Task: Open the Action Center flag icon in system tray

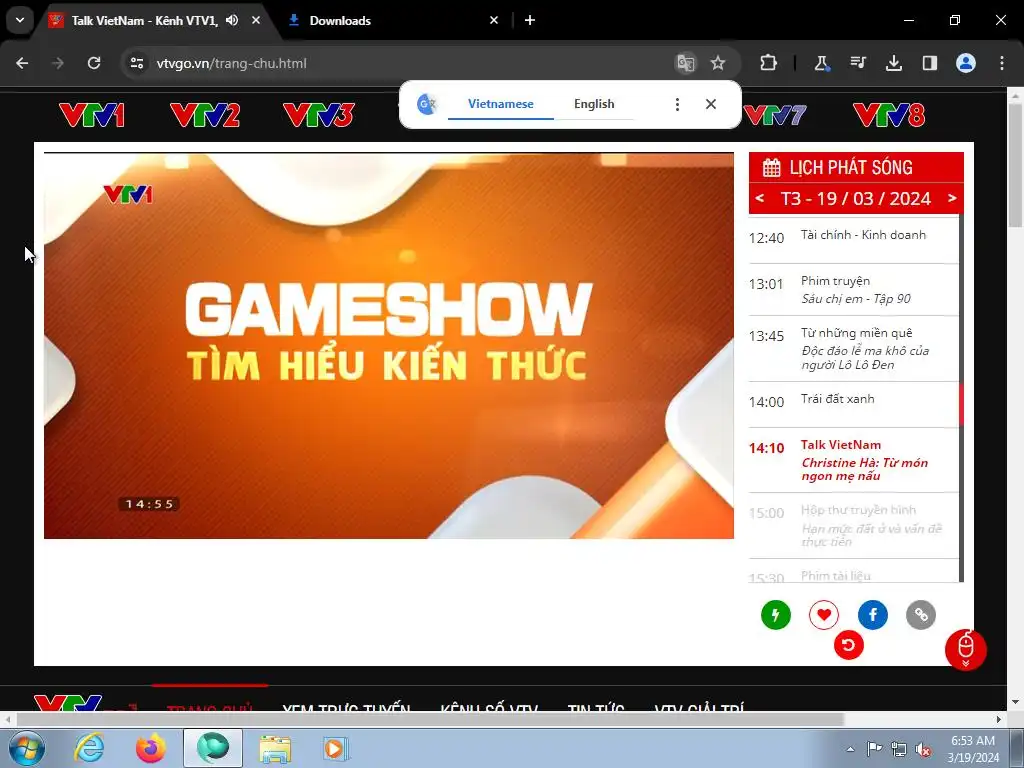Action: coord(874,748)
